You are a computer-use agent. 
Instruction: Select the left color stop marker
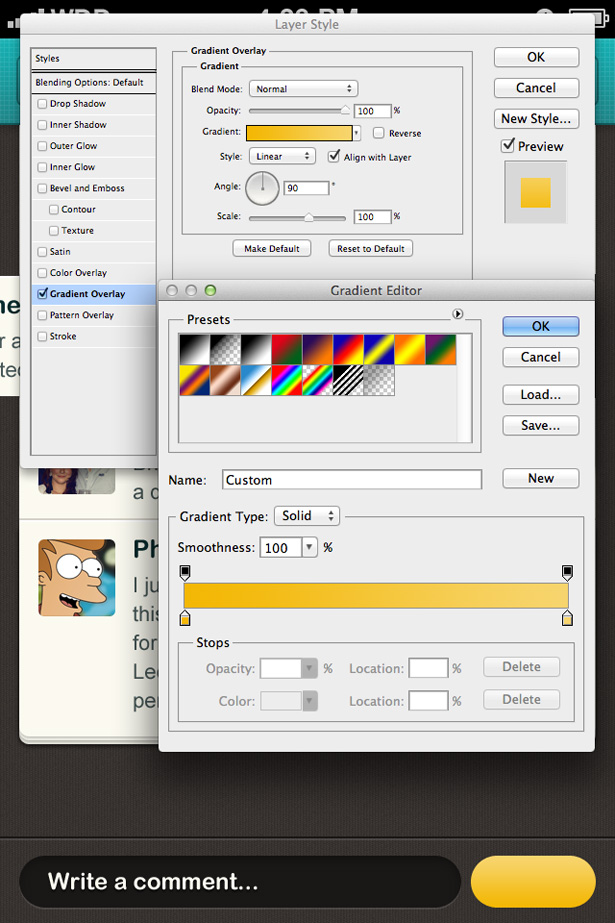[x=185, y=619]
